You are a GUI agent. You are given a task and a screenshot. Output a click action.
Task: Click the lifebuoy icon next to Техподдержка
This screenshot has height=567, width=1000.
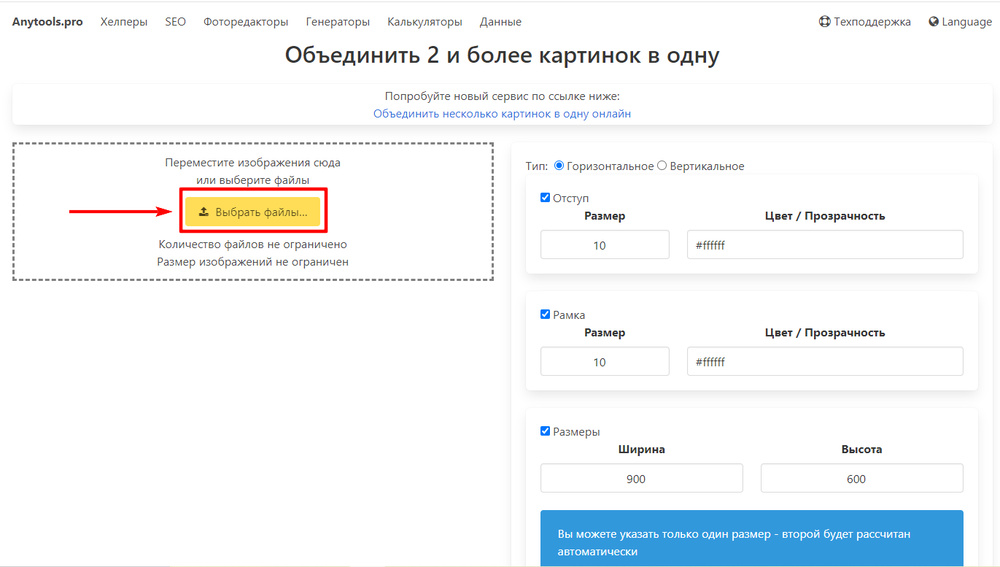824,22
